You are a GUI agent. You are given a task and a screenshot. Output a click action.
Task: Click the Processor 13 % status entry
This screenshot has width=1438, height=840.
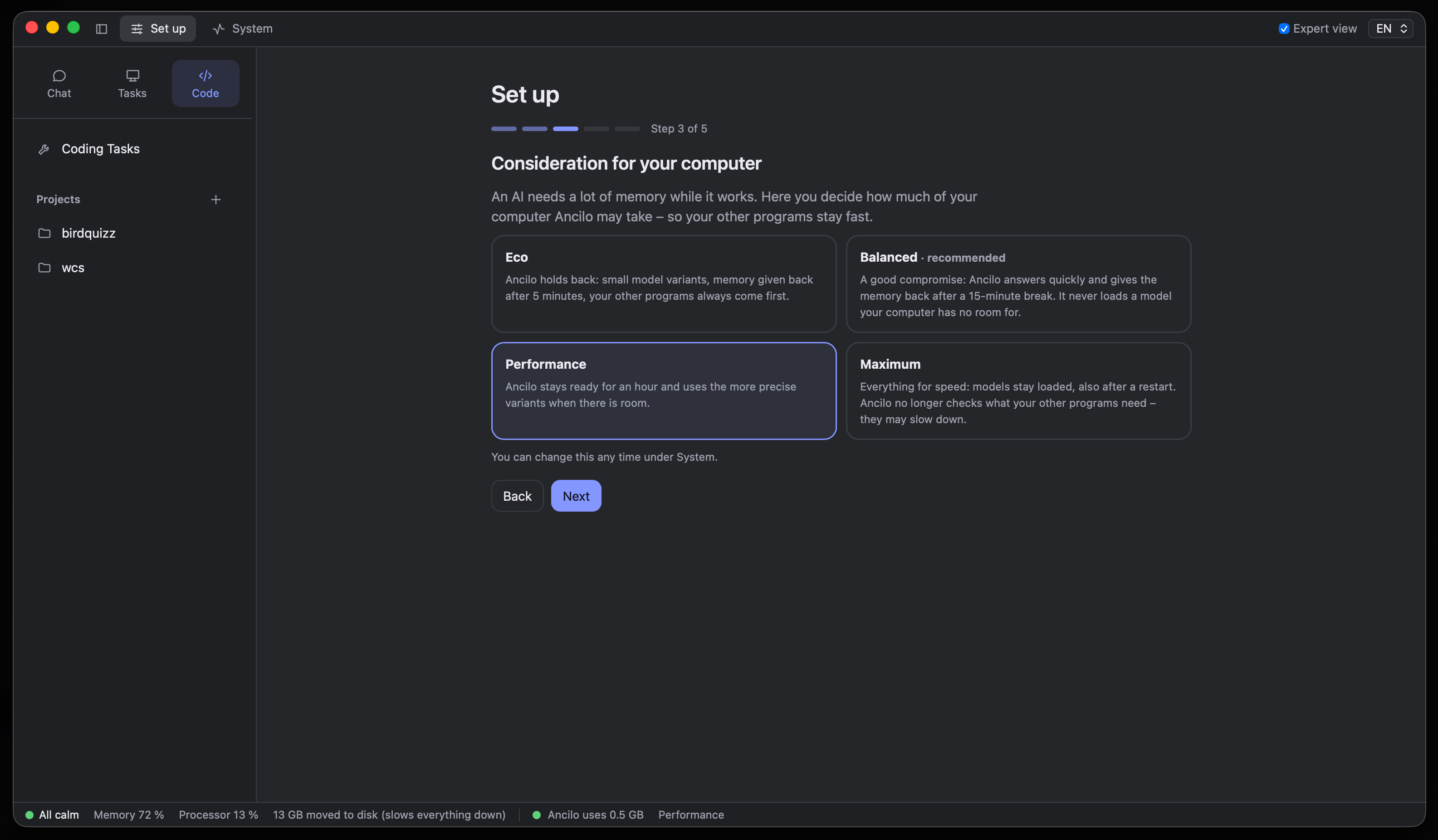tap(218, 815)
